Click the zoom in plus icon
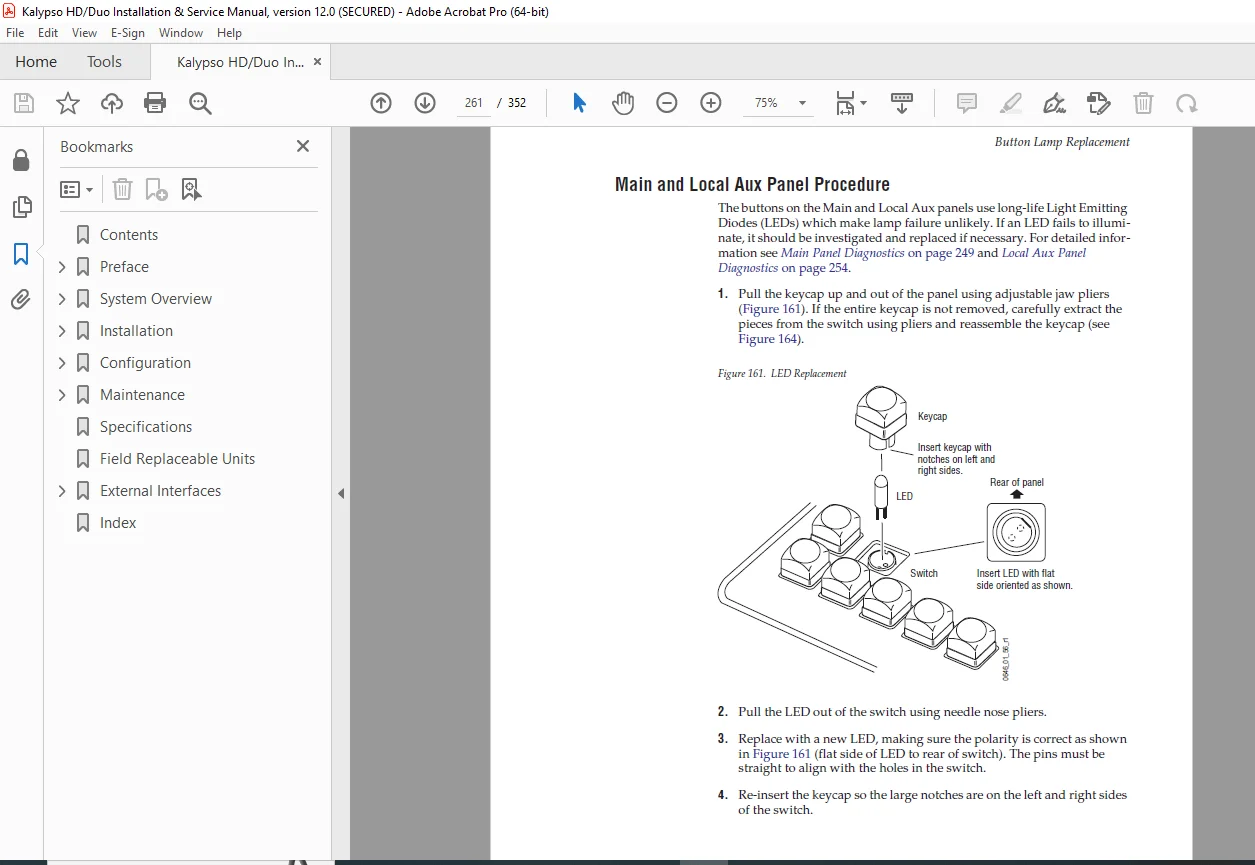The height and width of the screenshot is (865, 1255). (x=711, y=103)
